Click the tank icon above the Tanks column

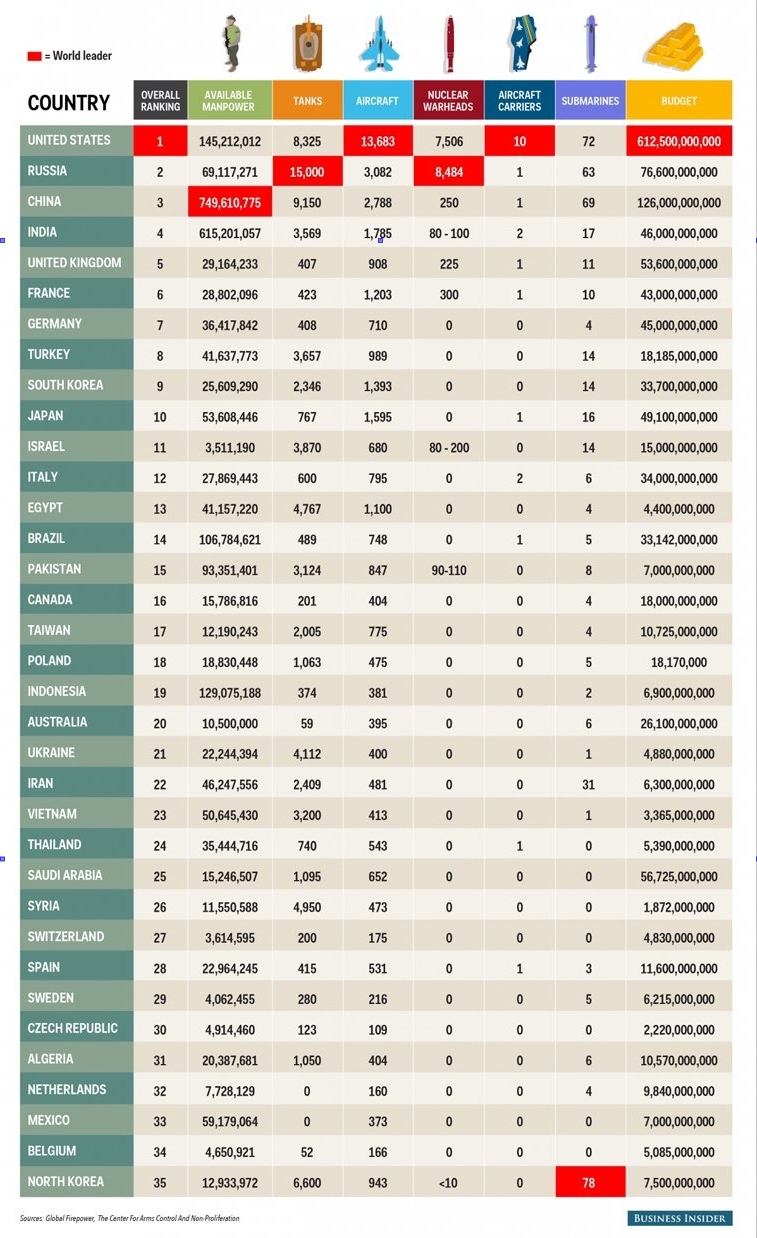coord(307,46)
